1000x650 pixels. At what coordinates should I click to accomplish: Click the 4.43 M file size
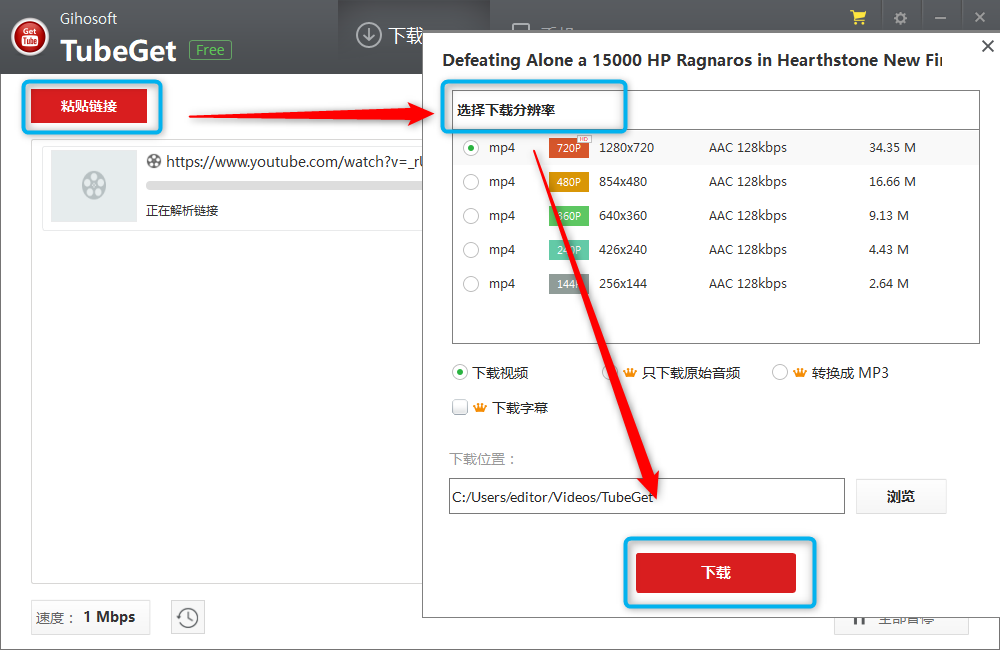[x=888, y=249]
